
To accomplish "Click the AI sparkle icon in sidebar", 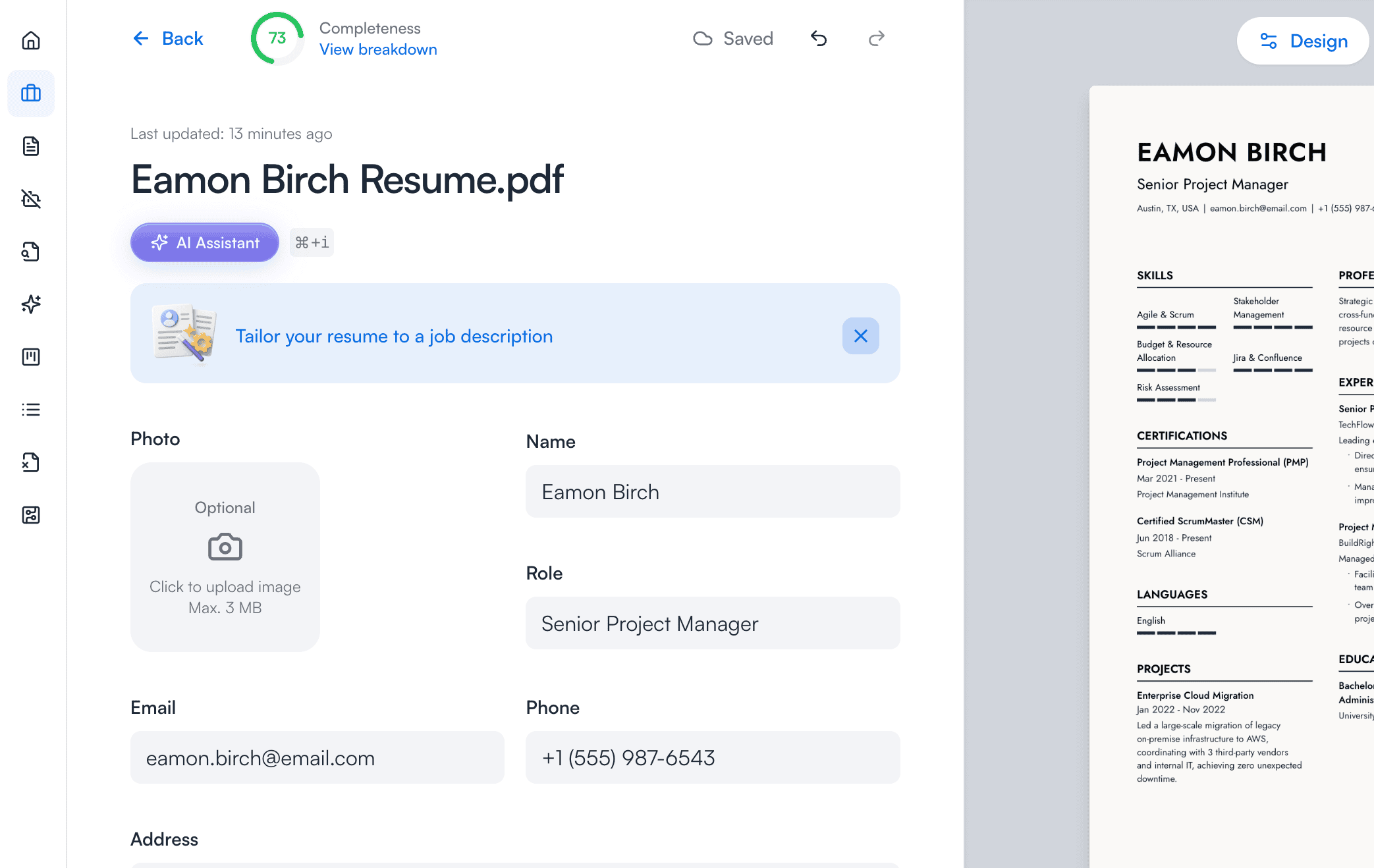I will (x=31, y=304).
